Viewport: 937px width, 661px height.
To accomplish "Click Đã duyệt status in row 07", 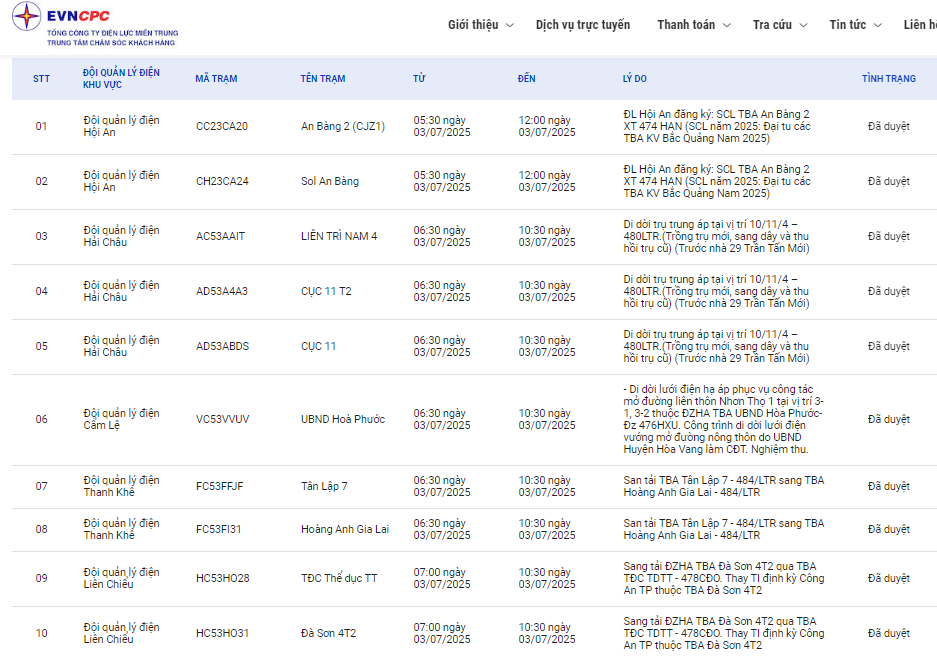I will (888, 487).
